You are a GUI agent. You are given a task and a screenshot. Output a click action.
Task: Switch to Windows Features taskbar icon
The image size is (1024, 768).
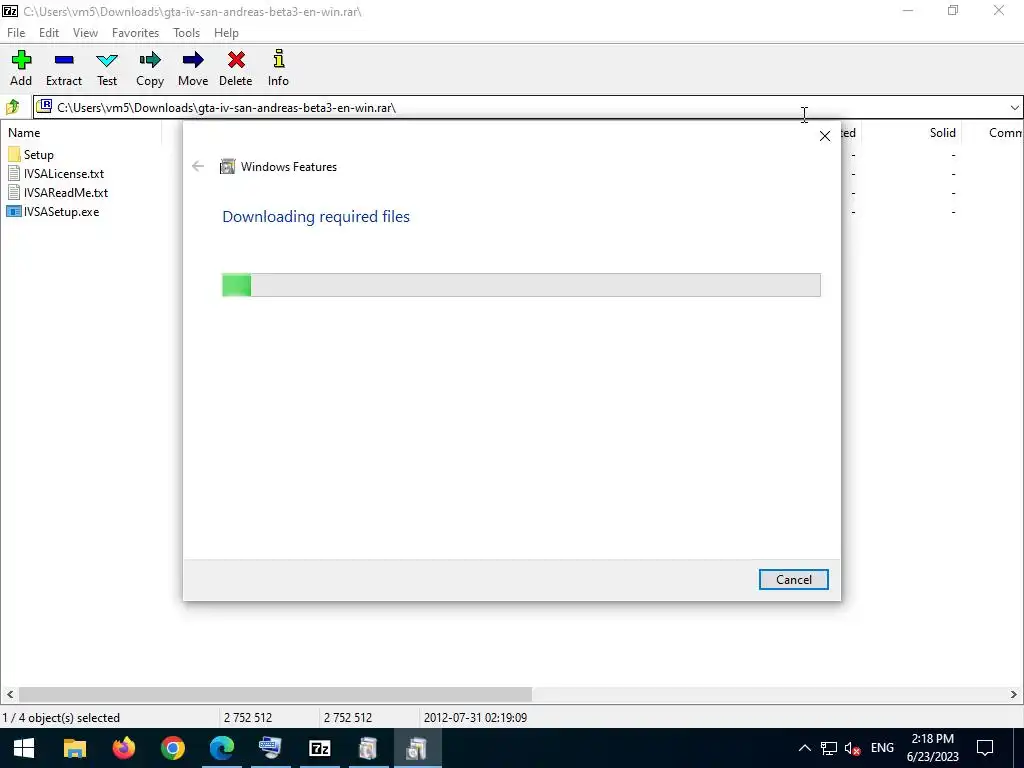417,748
